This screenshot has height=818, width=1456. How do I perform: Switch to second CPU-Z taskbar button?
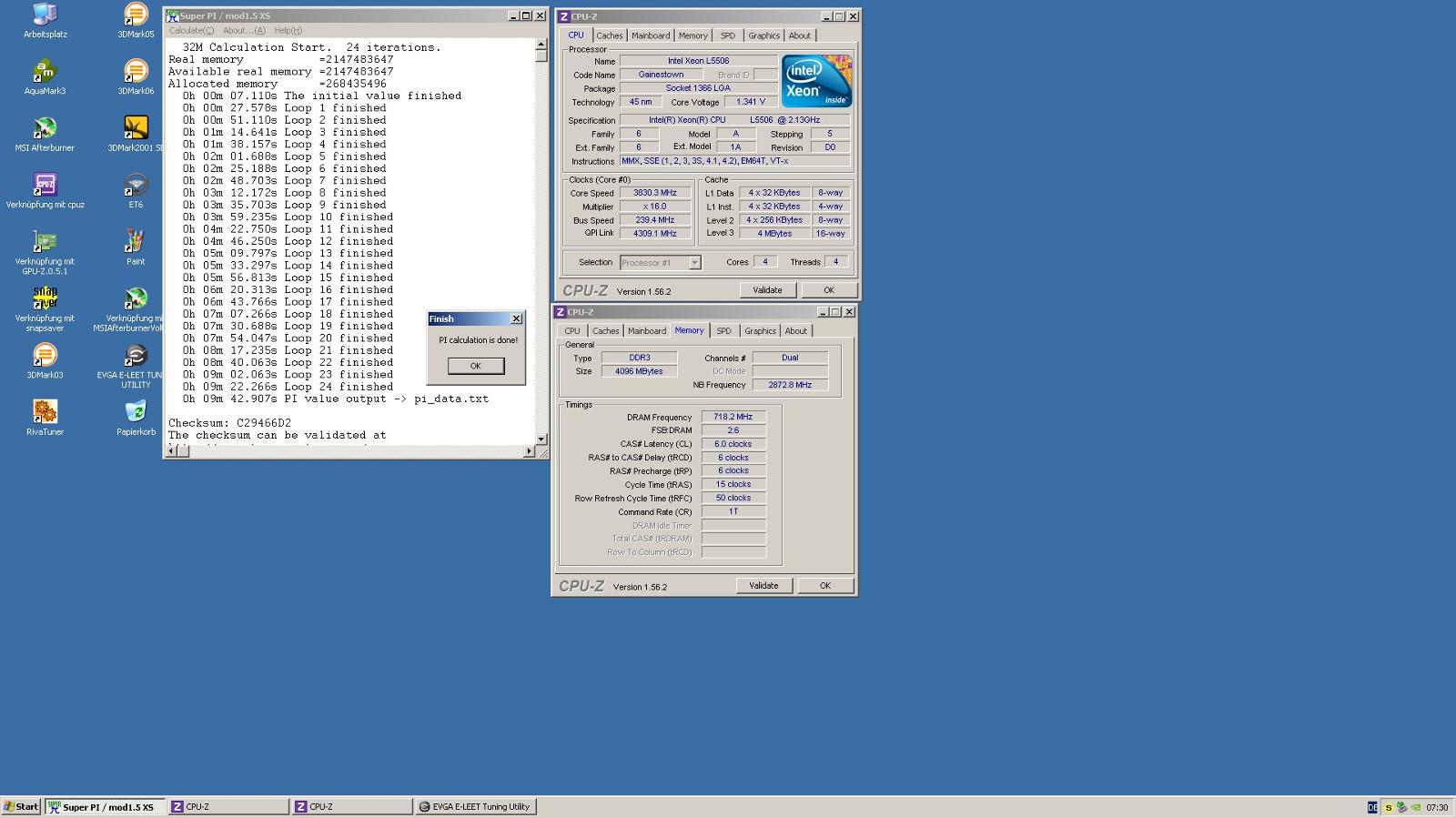click(352, 806)
